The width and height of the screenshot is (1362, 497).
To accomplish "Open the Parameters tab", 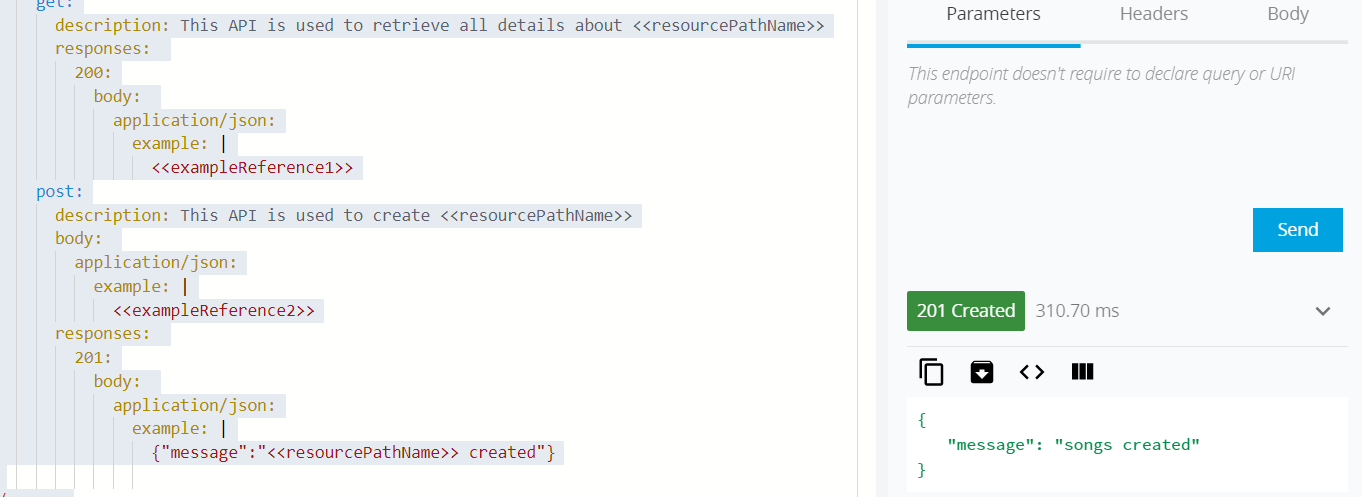I will click(x=993, y=14).
